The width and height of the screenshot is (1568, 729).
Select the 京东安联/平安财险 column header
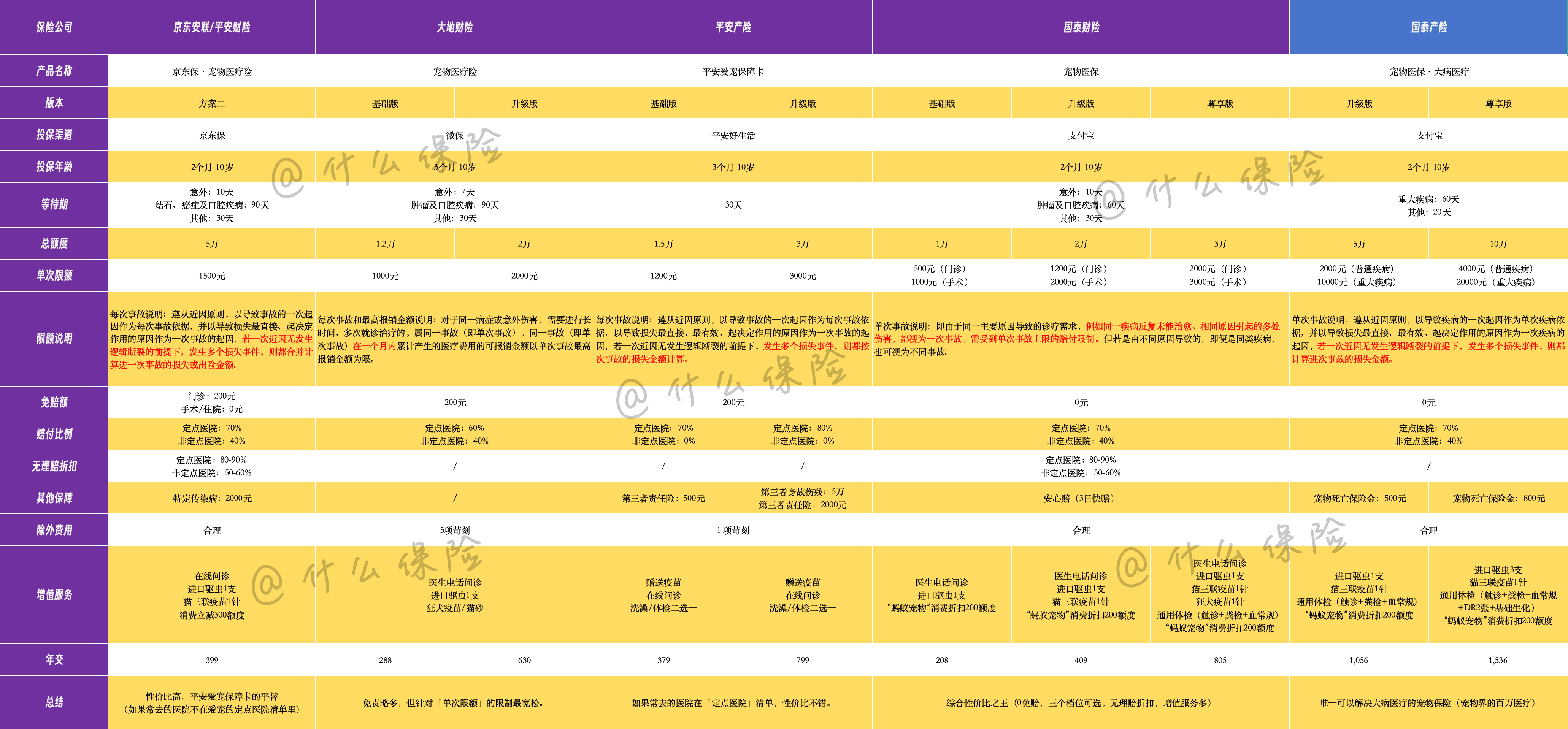point(211,27)
